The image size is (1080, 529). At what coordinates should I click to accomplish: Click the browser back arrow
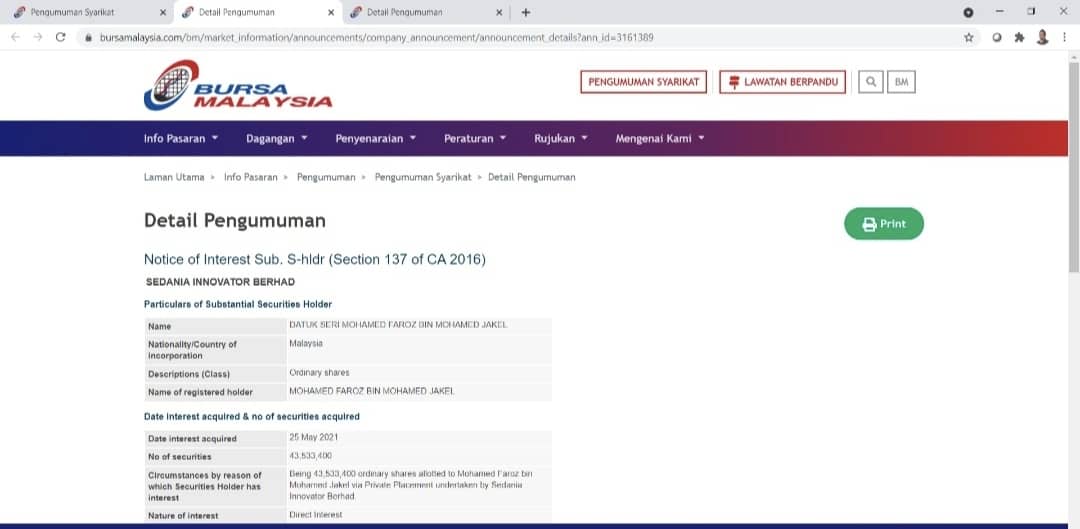coord(16,37)
